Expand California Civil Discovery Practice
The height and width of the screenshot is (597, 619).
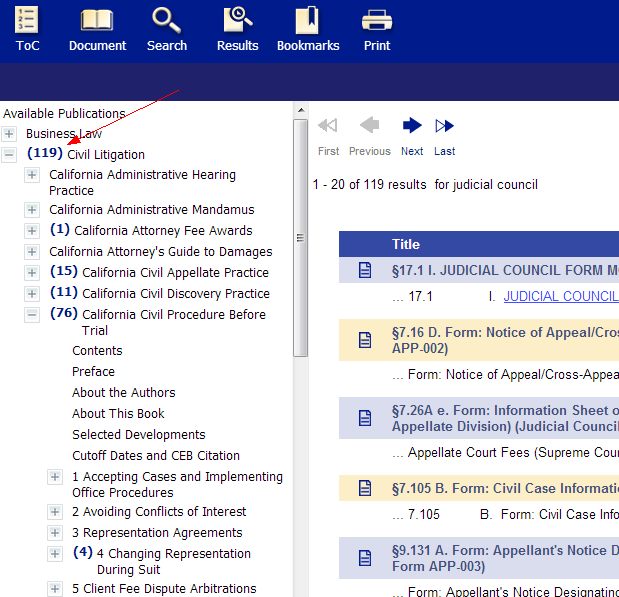[x=32, y=294]
